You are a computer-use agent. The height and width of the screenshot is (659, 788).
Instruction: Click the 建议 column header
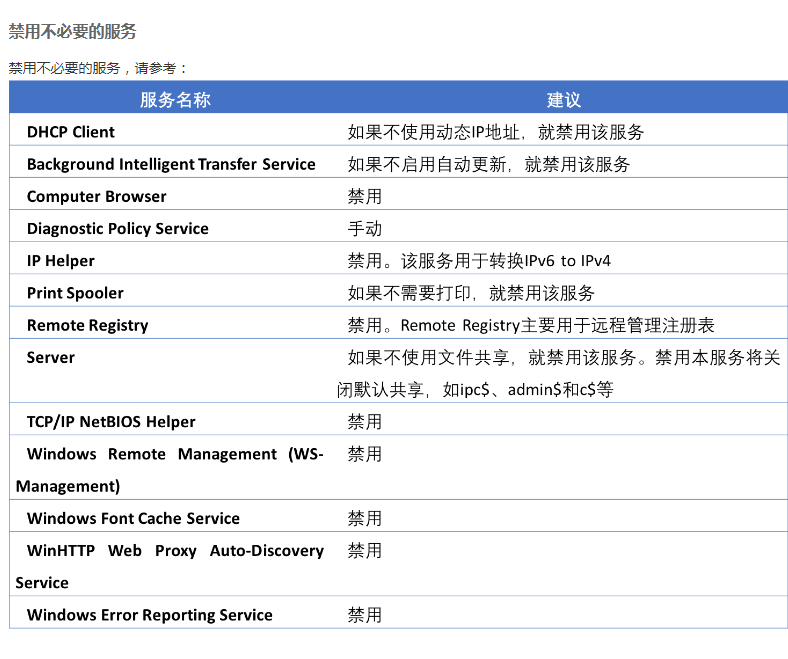(563, 100)
